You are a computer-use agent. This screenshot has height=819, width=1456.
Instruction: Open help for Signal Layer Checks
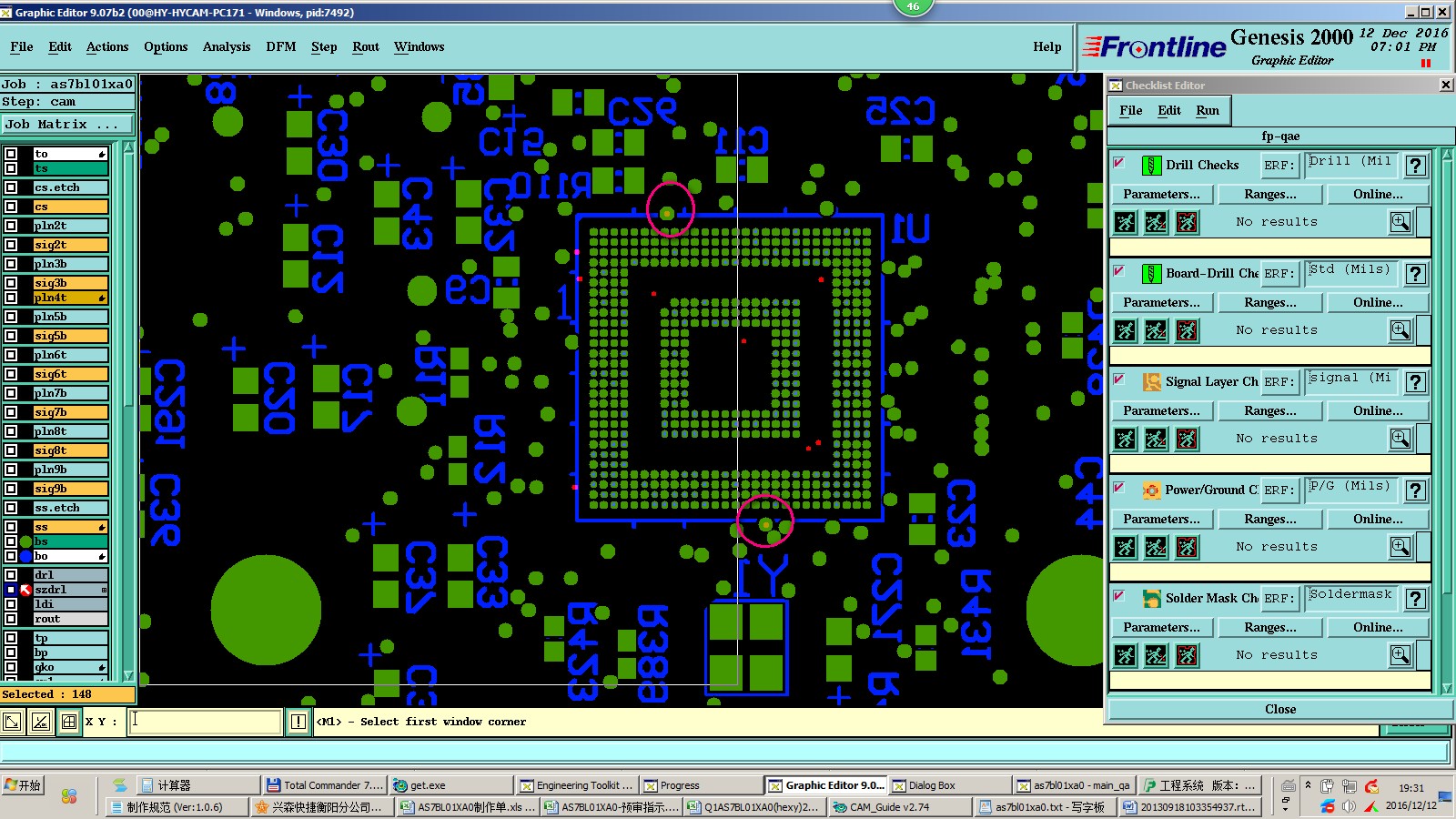point(1415,382)
